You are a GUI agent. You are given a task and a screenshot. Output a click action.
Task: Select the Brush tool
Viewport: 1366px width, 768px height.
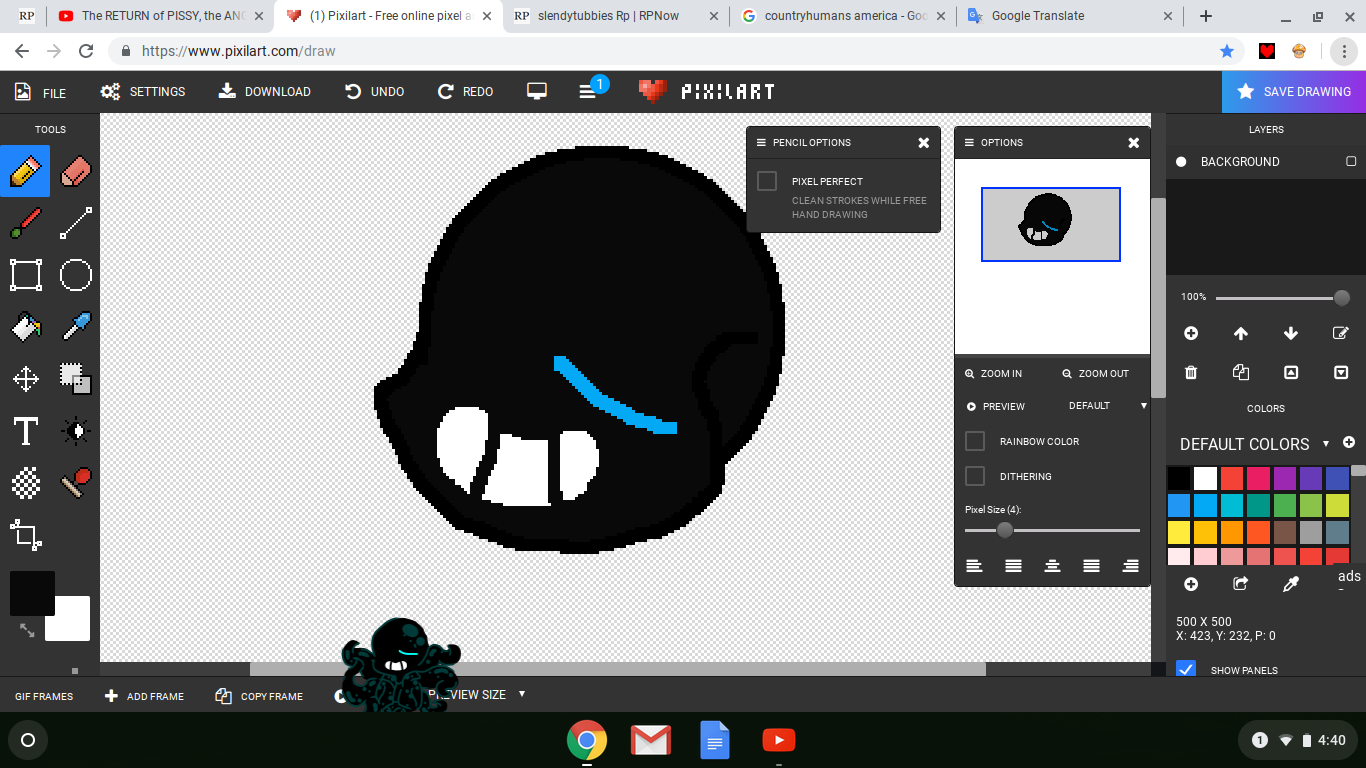coord(25,223)
